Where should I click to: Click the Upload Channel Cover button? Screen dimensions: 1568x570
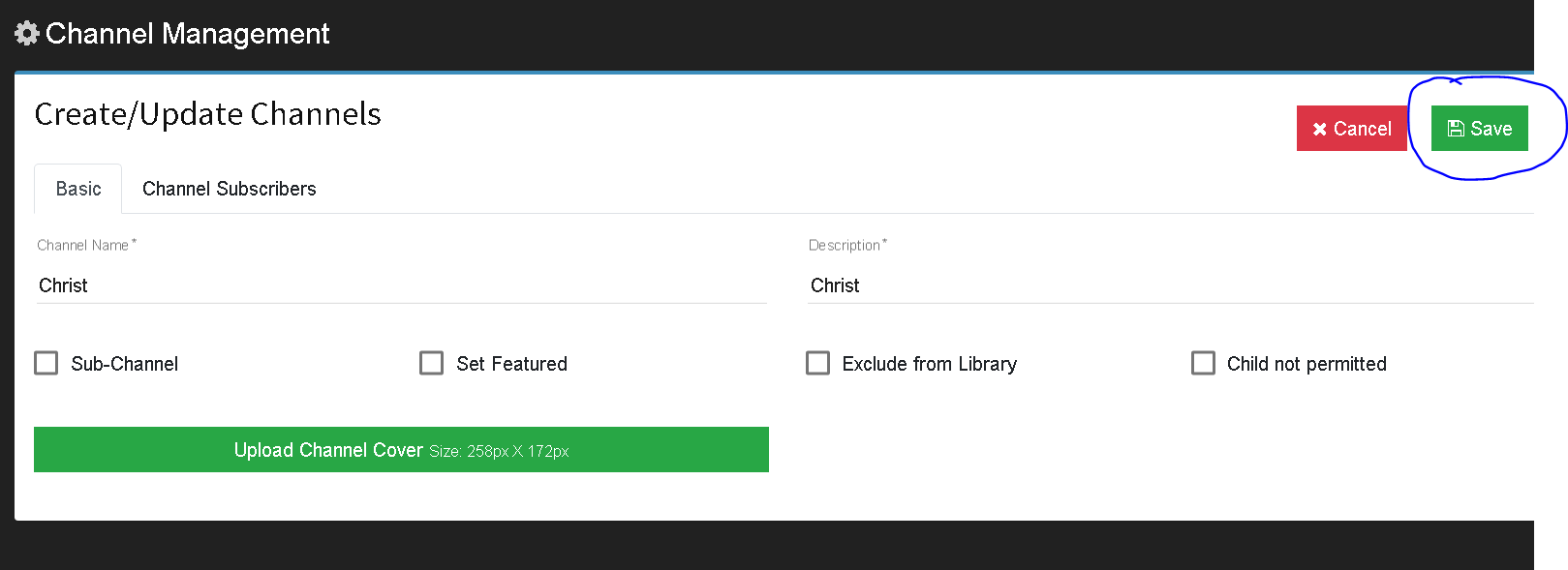pos(401,450)
